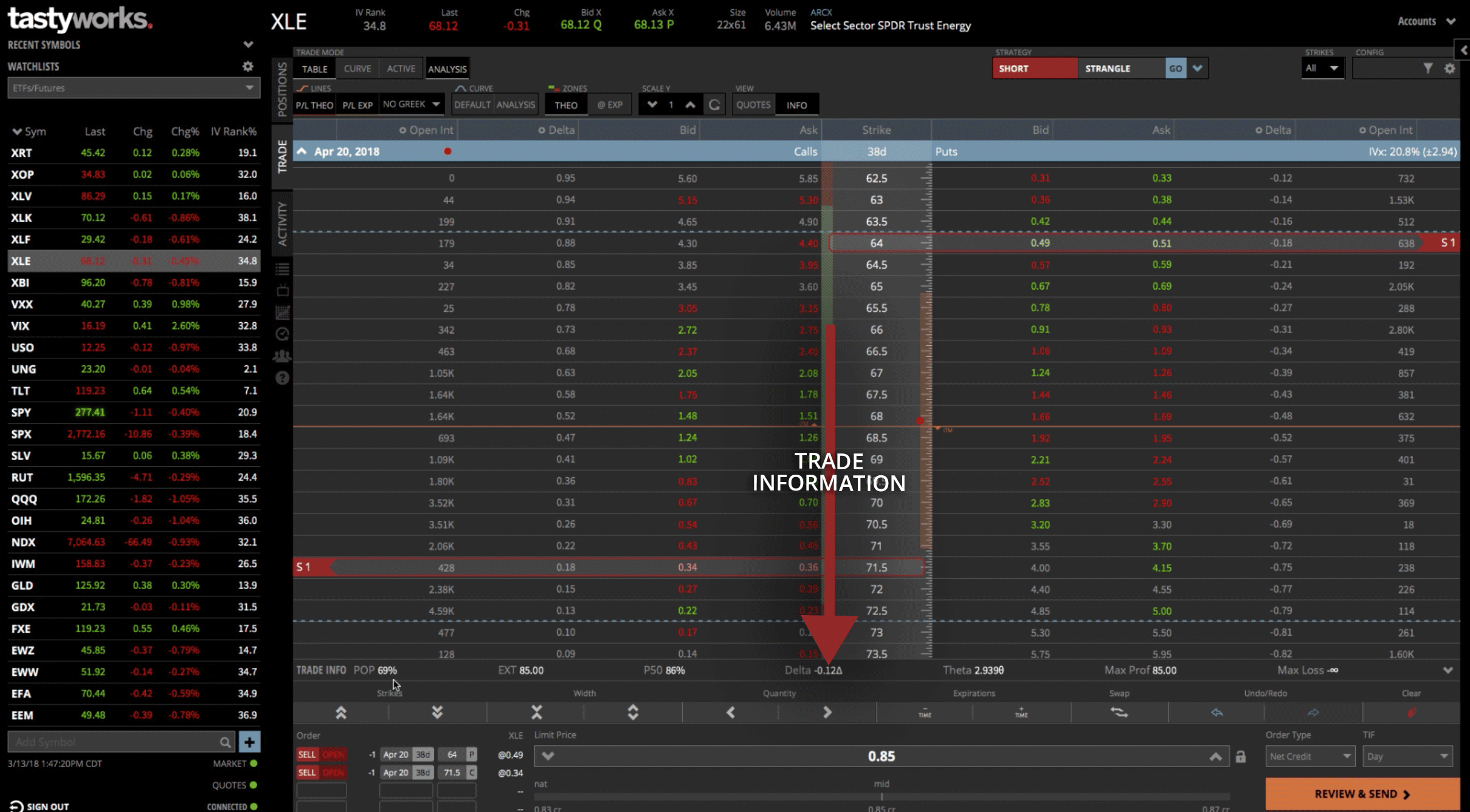
Task: Open the ANALYSIS tab
Action: click(447, 69)
